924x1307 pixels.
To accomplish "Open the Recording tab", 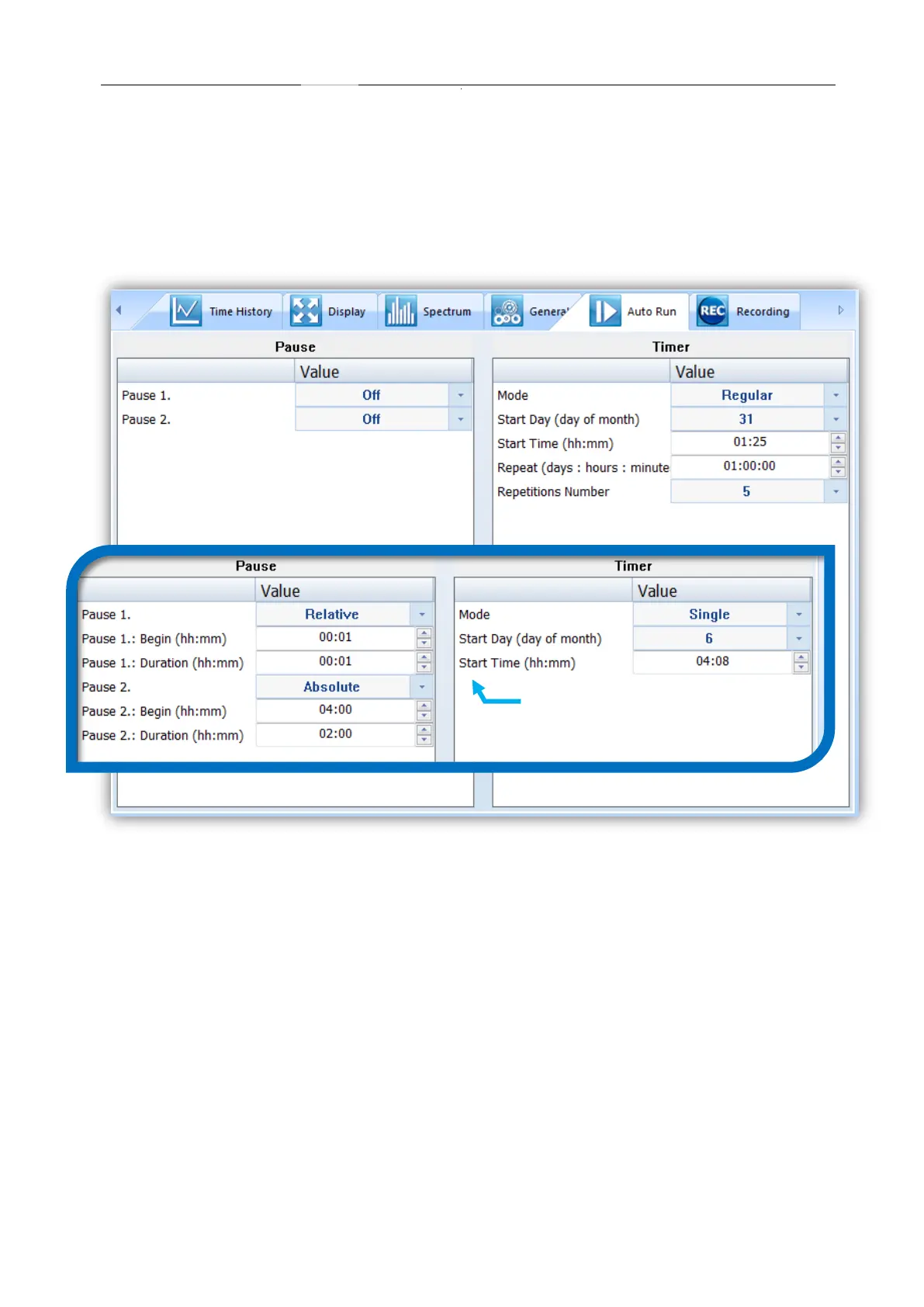I will pyautogui.click(x=744, y=311).
